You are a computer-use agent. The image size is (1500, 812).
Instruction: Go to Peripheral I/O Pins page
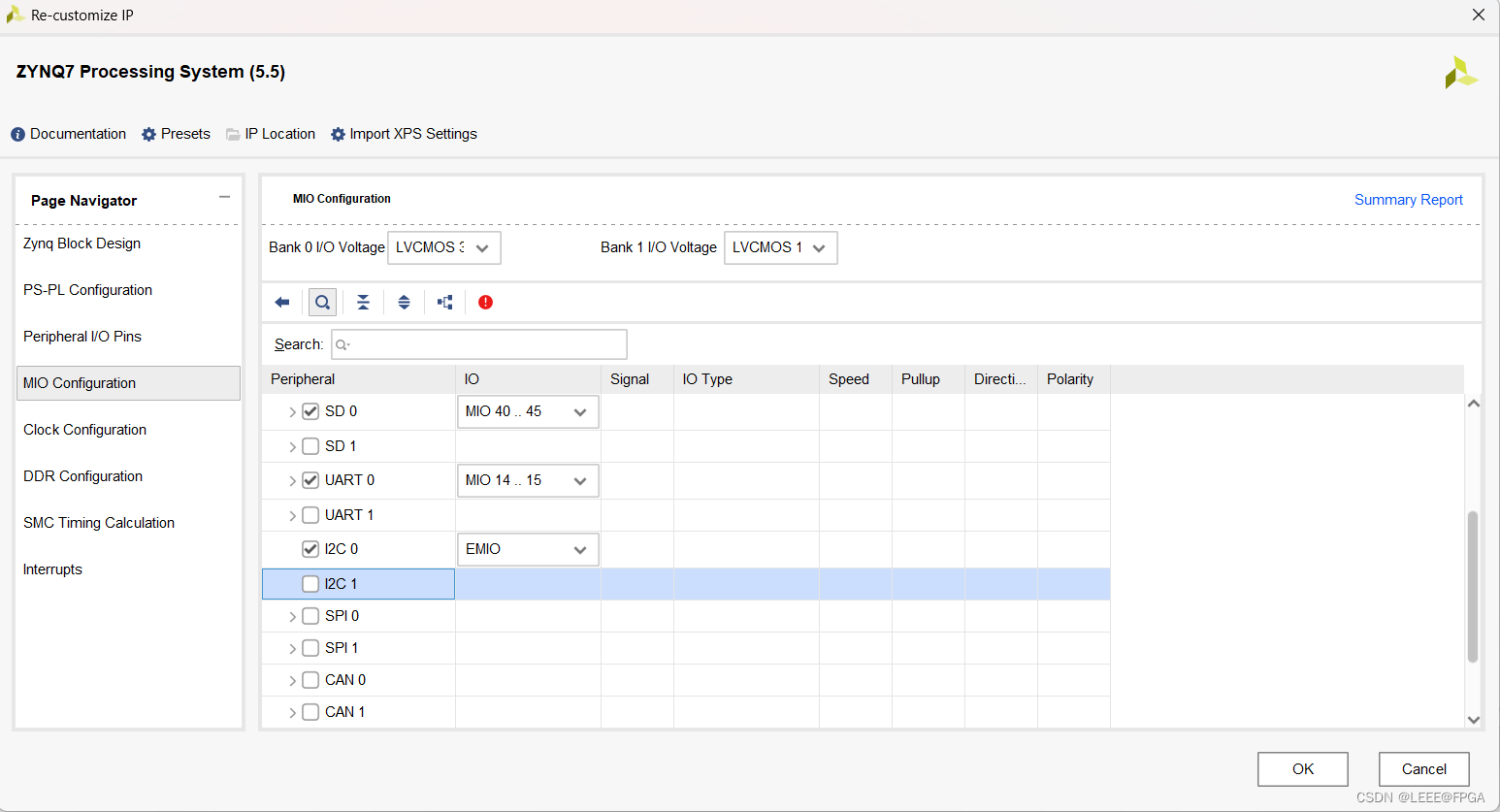[82, 337]
